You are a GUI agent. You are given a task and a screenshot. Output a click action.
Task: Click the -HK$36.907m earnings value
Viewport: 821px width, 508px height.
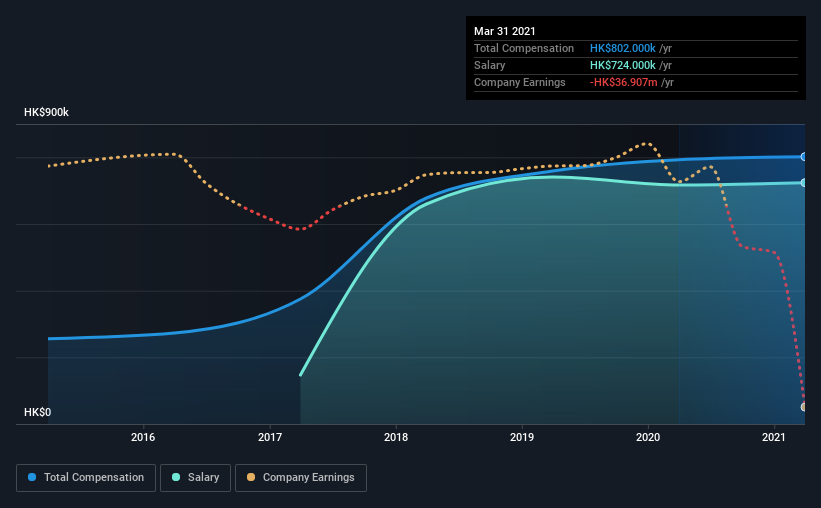[624, 82]
